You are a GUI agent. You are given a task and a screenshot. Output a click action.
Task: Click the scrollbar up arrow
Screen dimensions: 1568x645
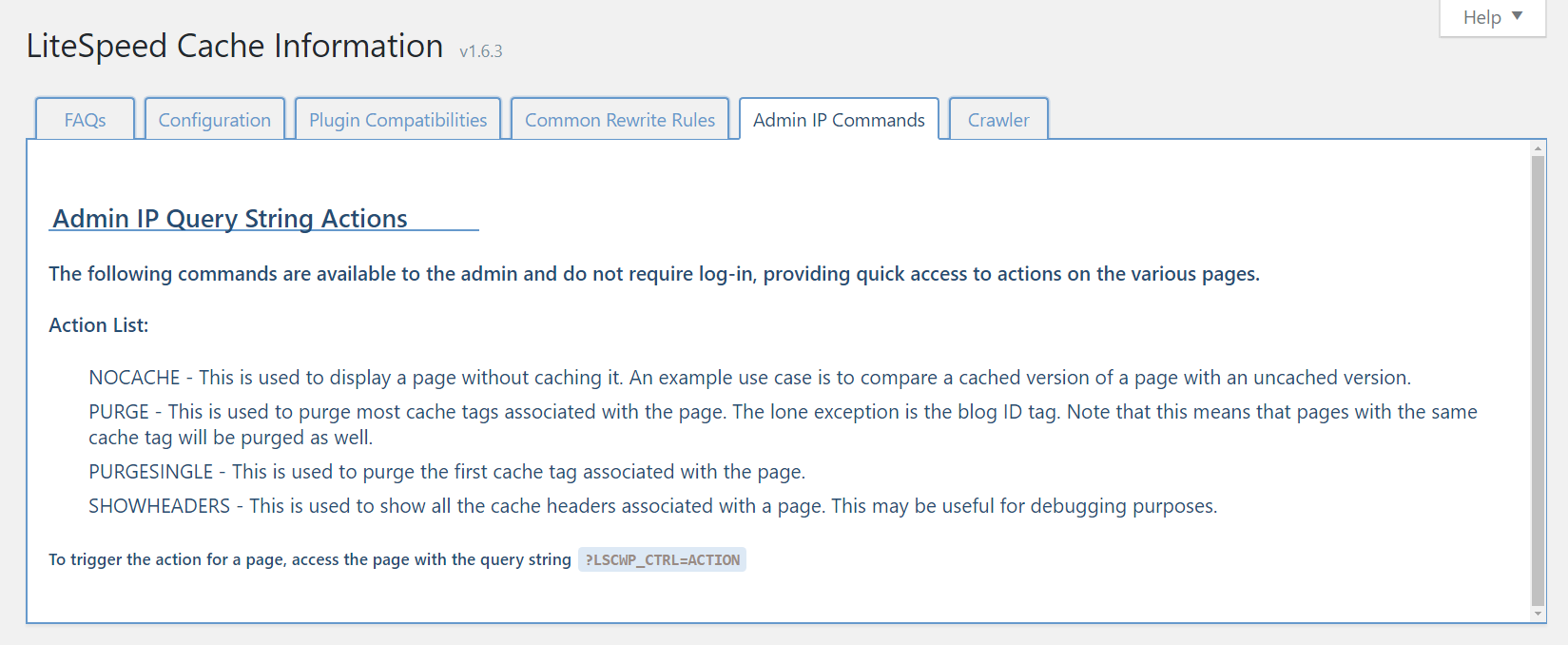pos(1538,148)
